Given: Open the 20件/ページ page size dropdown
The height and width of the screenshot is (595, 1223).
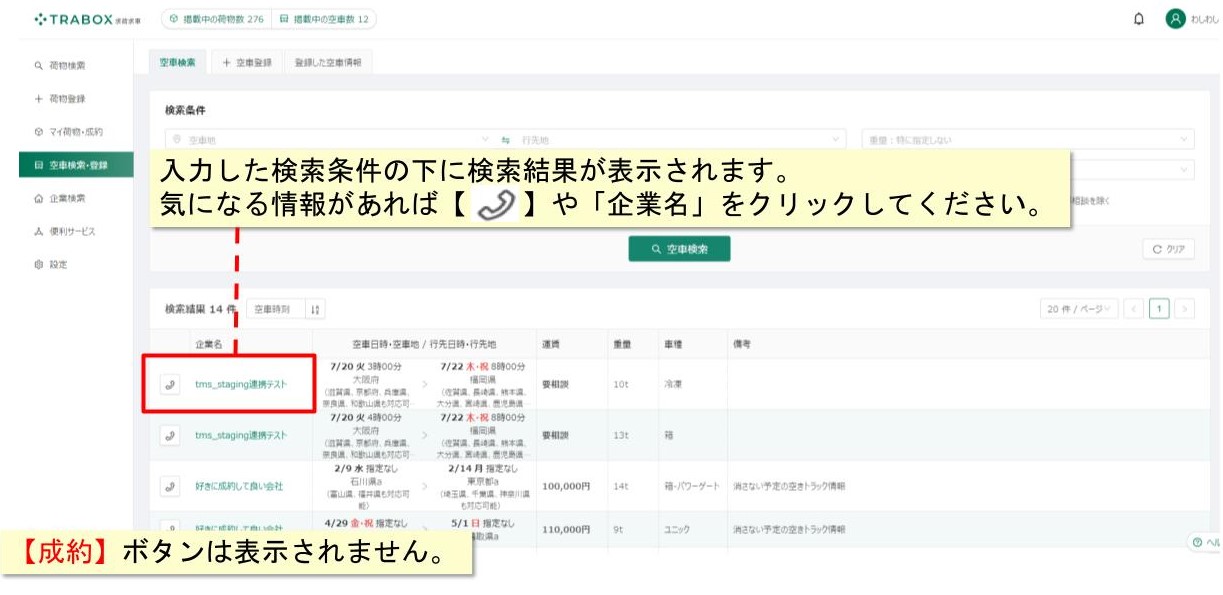Looking at the screenshot, I should point(1078,309).
